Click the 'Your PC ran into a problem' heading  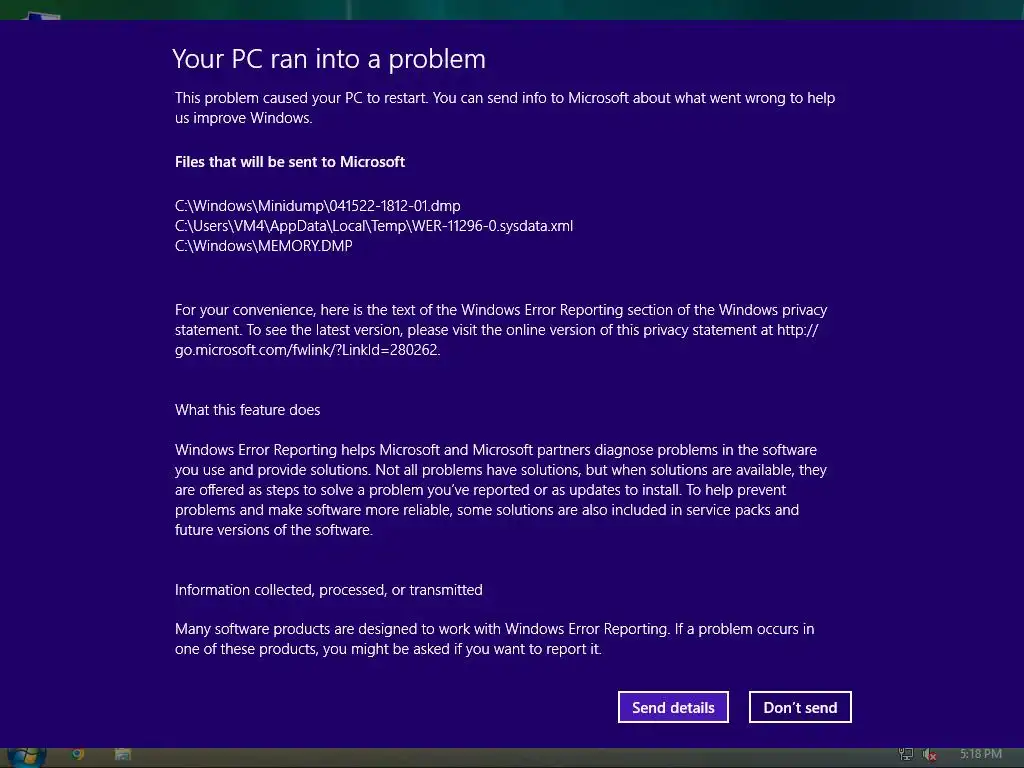tap(329, 59)
